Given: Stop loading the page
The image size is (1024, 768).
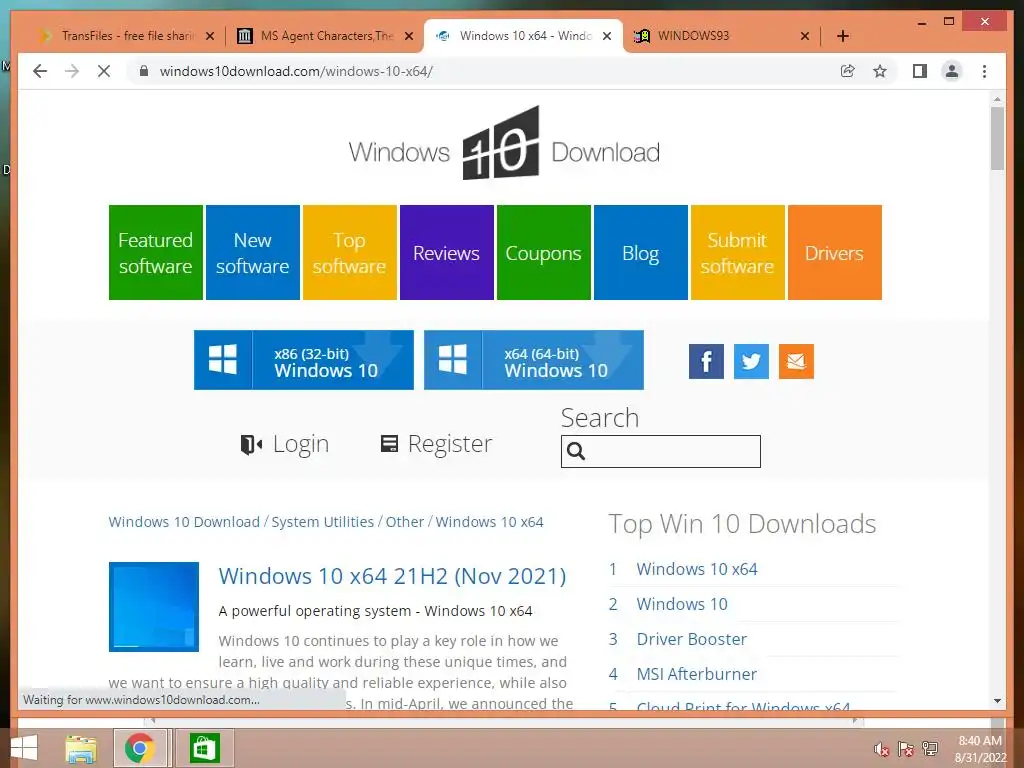Looking at the screenshot, I should [104, 71].
